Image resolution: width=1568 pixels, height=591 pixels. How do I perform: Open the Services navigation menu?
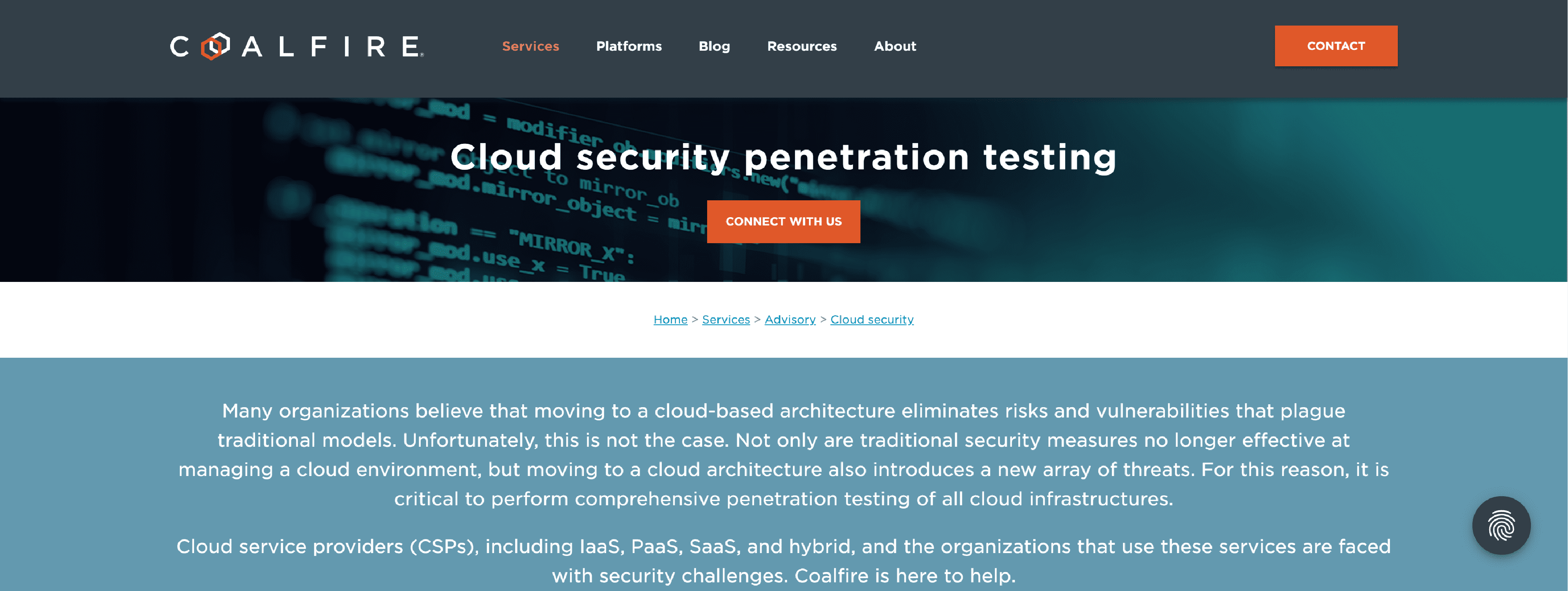[530, 46]
